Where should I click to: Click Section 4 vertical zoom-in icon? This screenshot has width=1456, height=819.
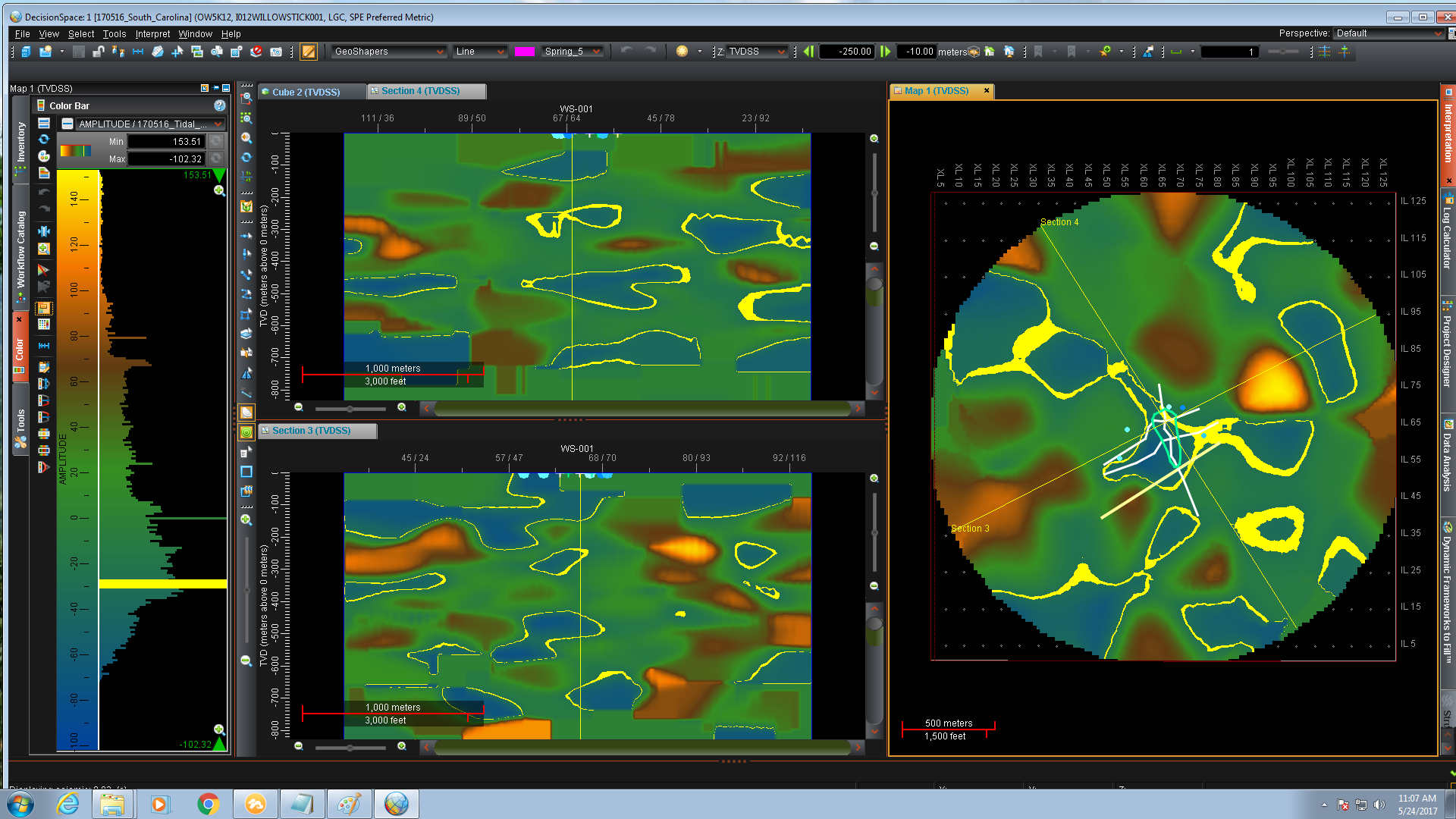click(x=874, y=139)
